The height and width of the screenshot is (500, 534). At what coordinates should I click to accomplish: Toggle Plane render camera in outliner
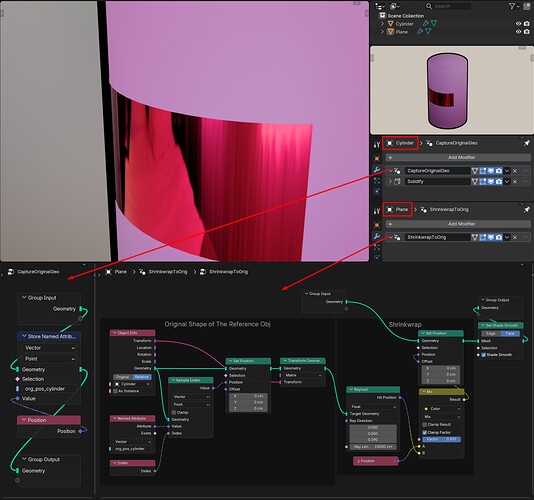[527, 32]
